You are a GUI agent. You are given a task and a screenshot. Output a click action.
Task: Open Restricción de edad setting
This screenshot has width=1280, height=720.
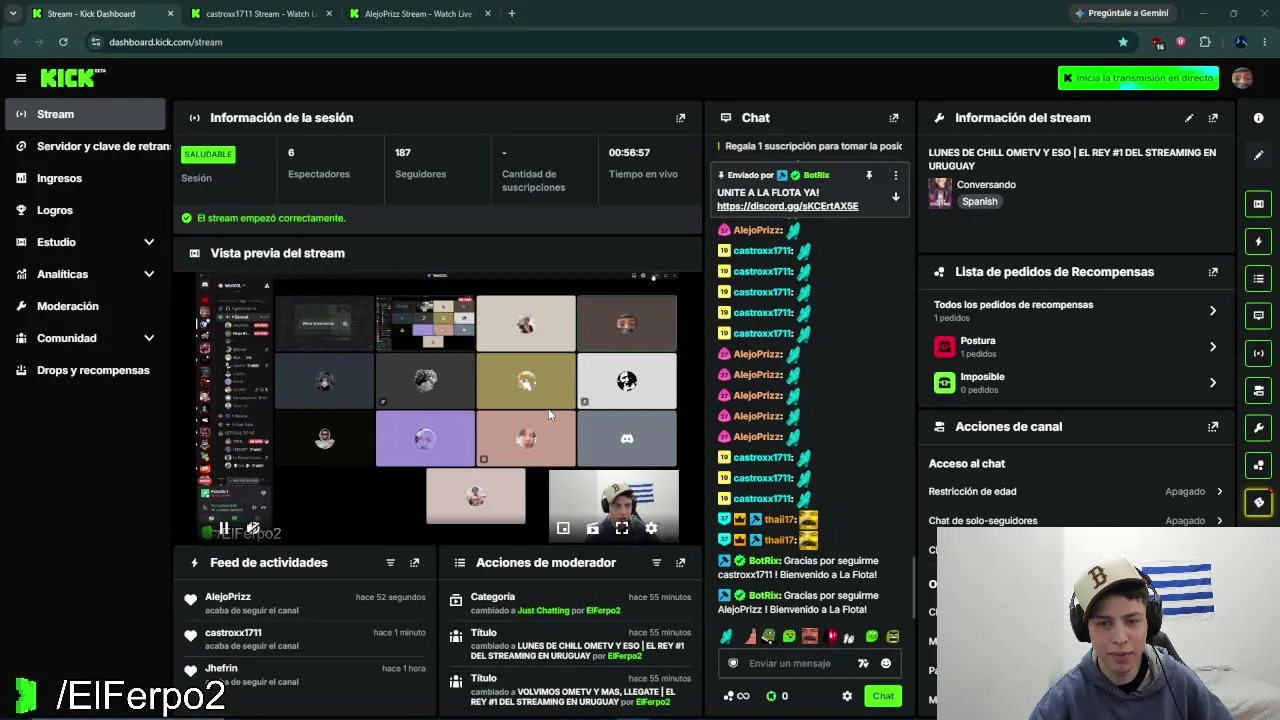point(1075,492)
